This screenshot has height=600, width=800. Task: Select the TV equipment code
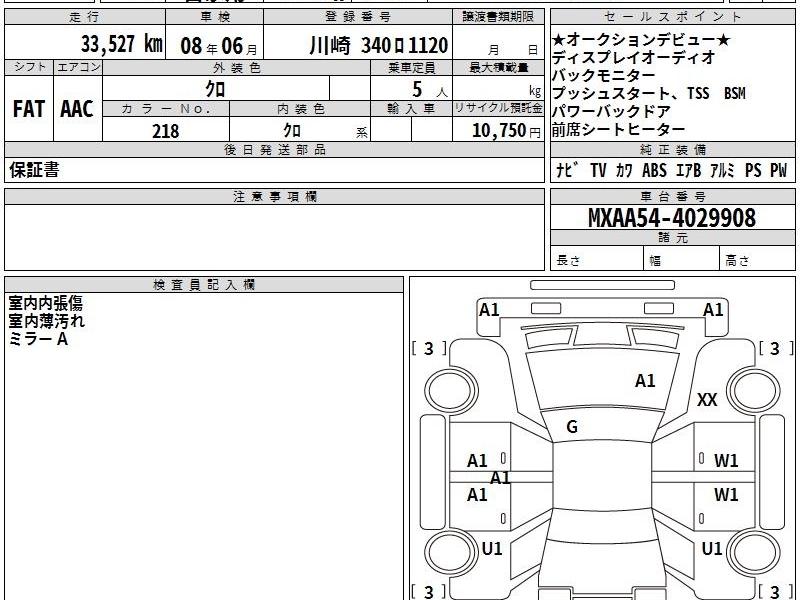[x=598, y=170]
